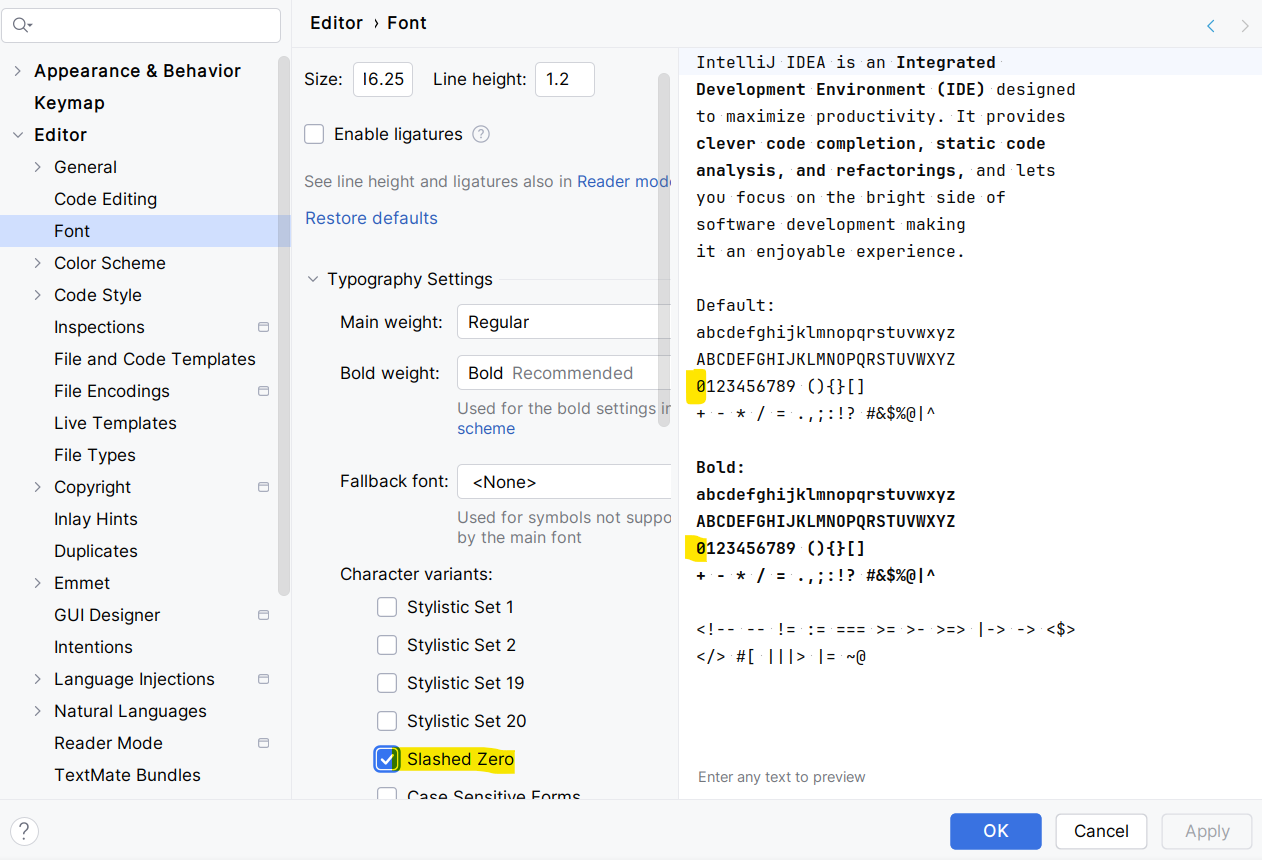Click the back navigation arrow
Viewport: 1262px width, 860px height.
pos(1211,26)
